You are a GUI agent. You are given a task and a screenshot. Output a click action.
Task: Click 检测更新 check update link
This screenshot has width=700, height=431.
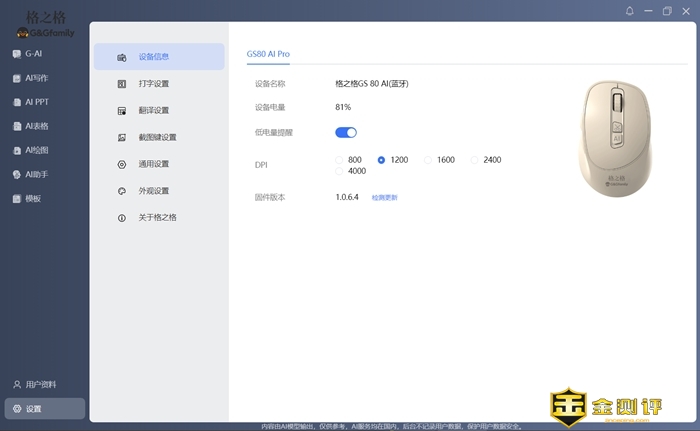pos(385,198)
